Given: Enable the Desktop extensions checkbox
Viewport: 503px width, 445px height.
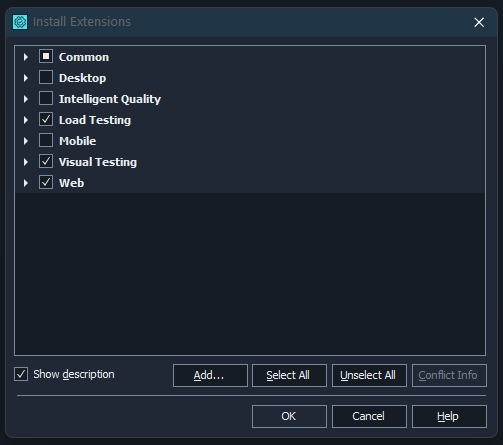Looking at the screenshot, I should [x=46, y=77].
